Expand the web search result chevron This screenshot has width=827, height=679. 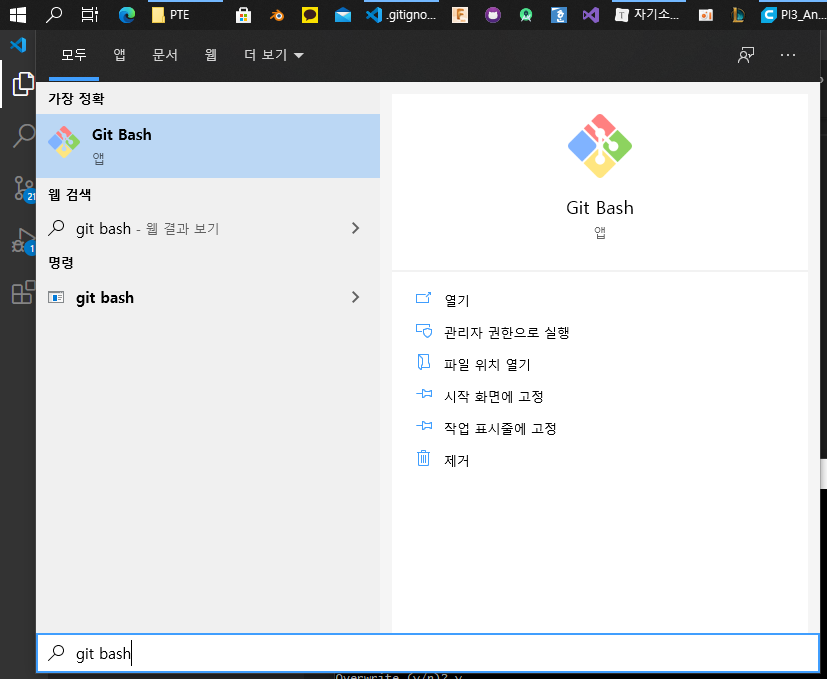pyautogui.click(x=355, y=228)
